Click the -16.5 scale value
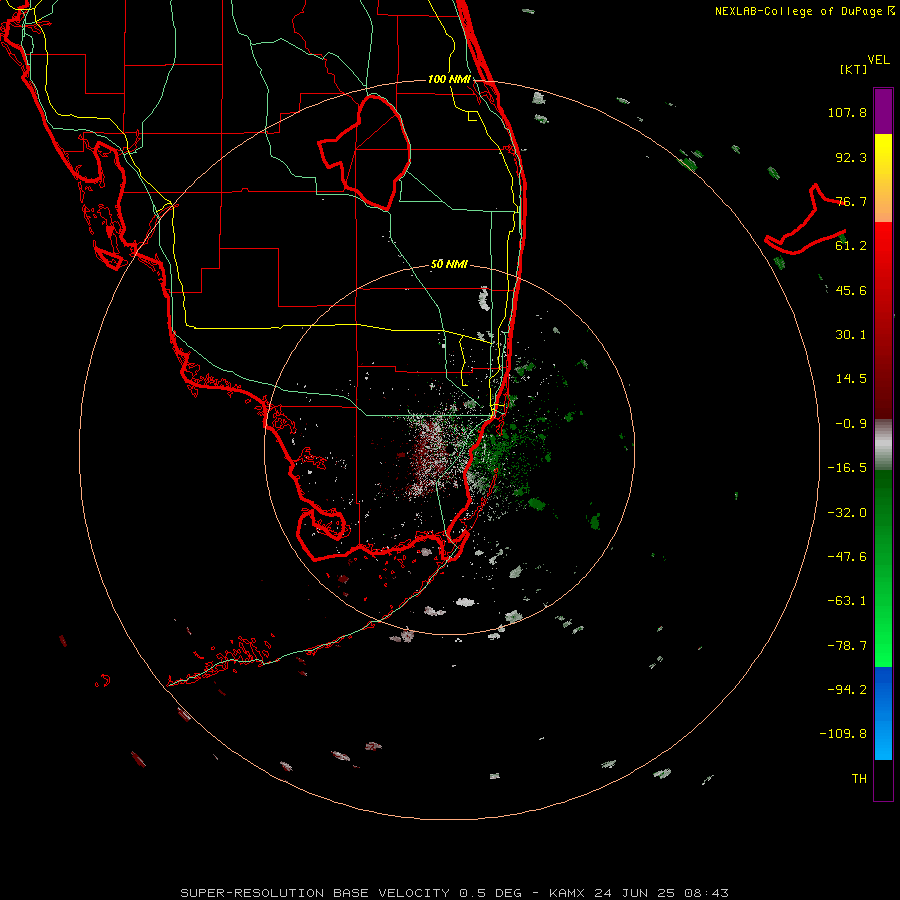 tap(847, 468)
